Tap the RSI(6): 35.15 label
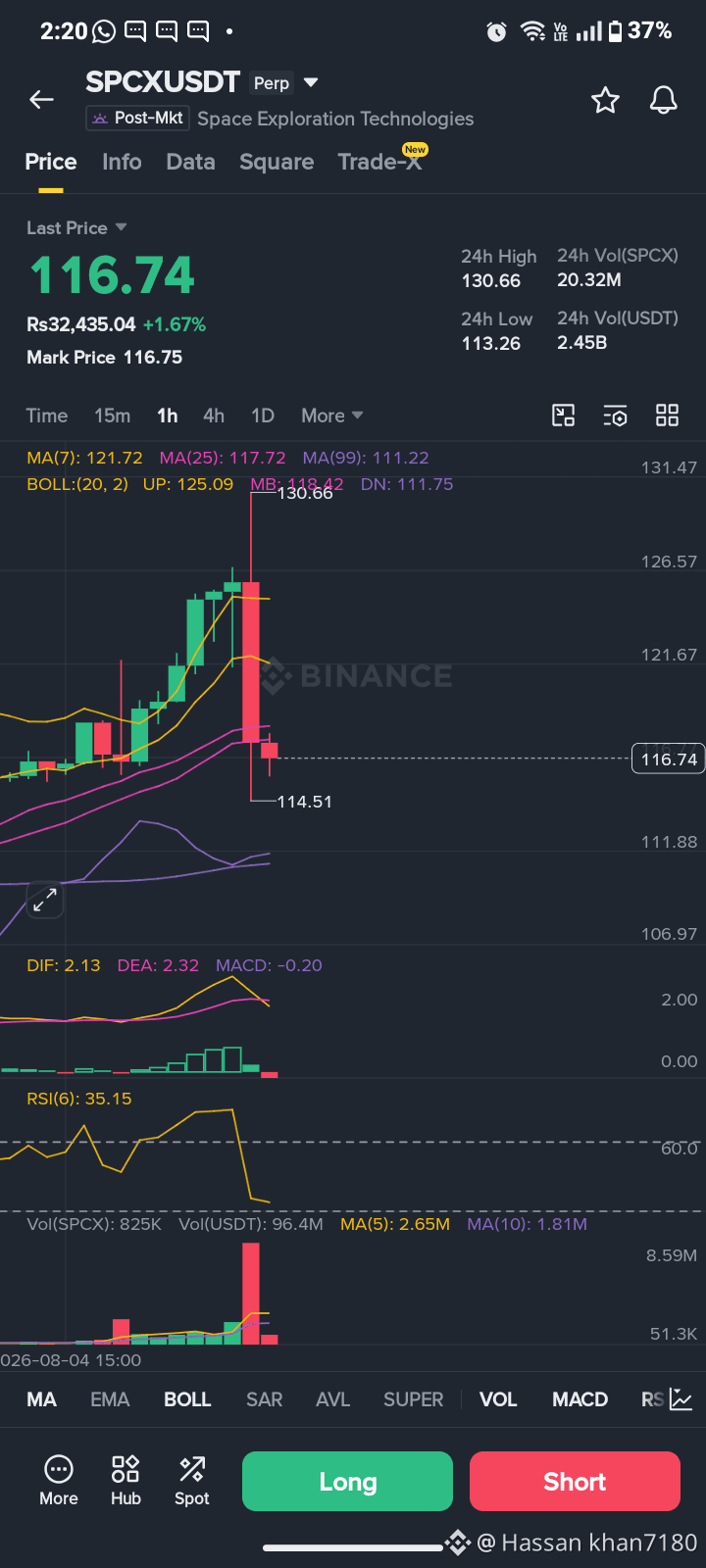706x1568 pixels. click(x=79, y=1099)
